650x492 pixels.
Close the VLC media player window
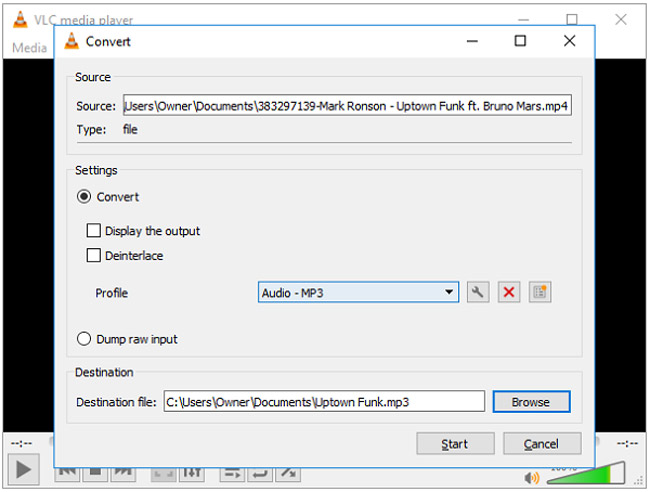(x=621, y=19)
